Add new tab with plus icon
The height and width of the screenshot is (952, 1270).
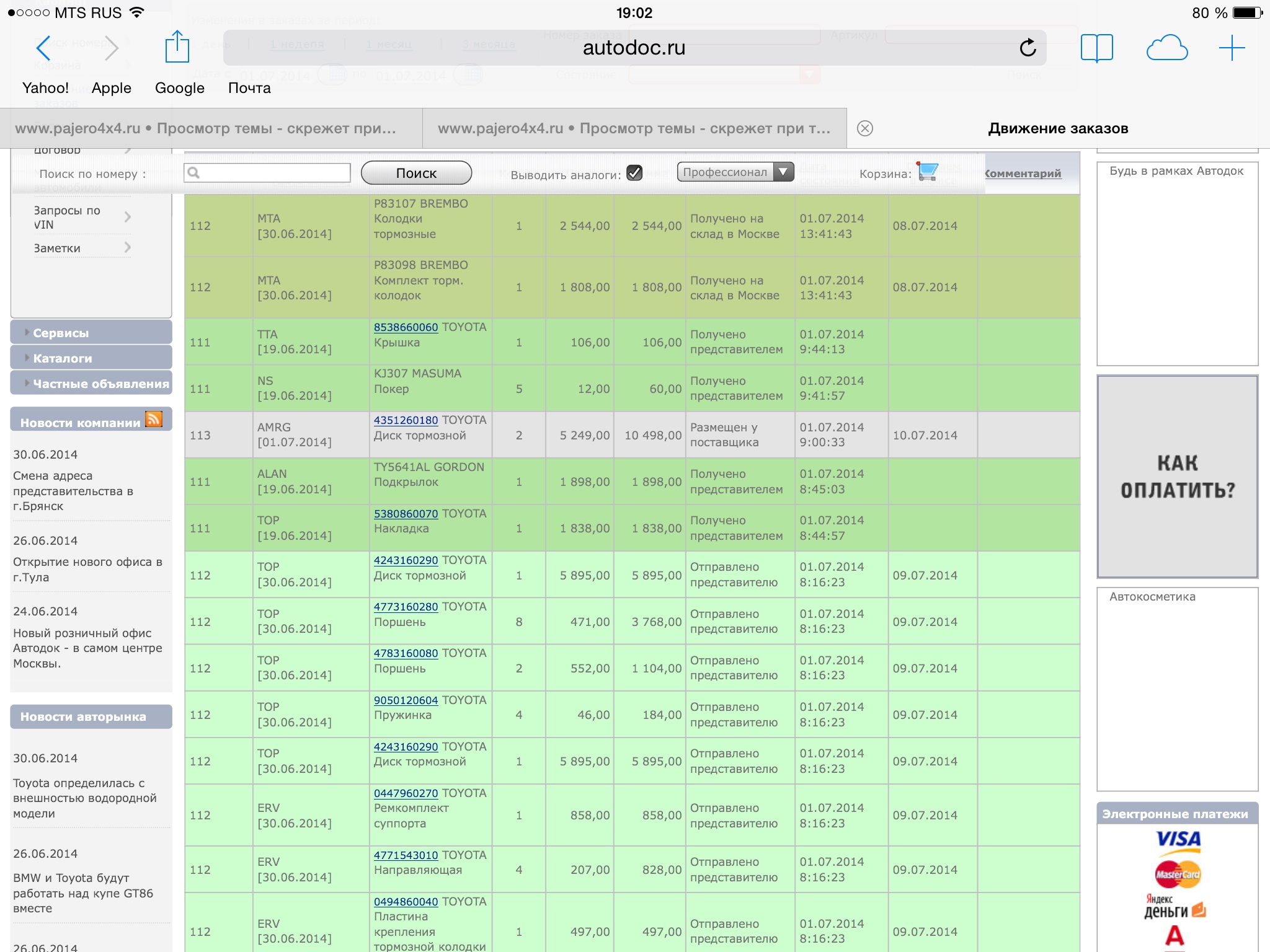tap(1232, 48)
